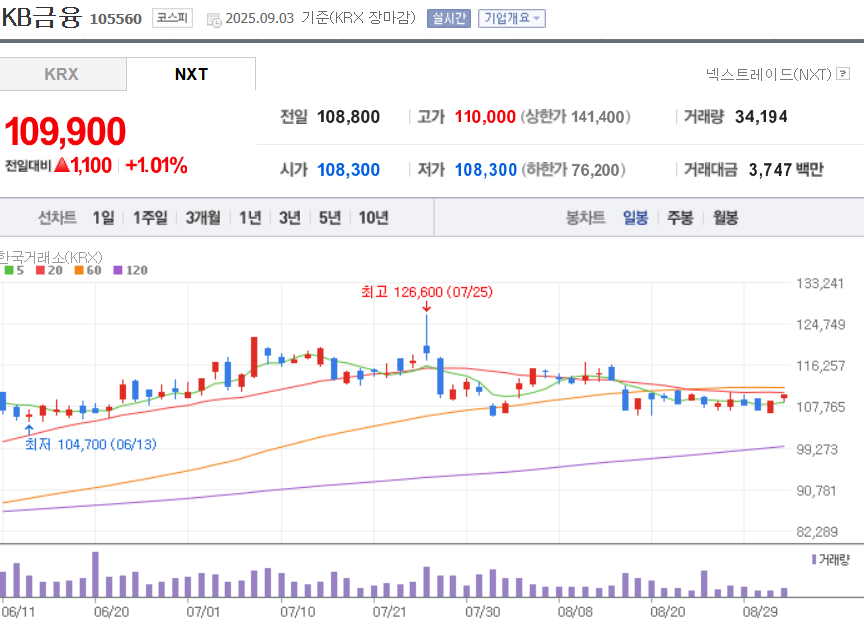The height and width of the screenshot is (627, 864).
Task: Select the 1년 line chart period
Action: (x=250, y=218)
